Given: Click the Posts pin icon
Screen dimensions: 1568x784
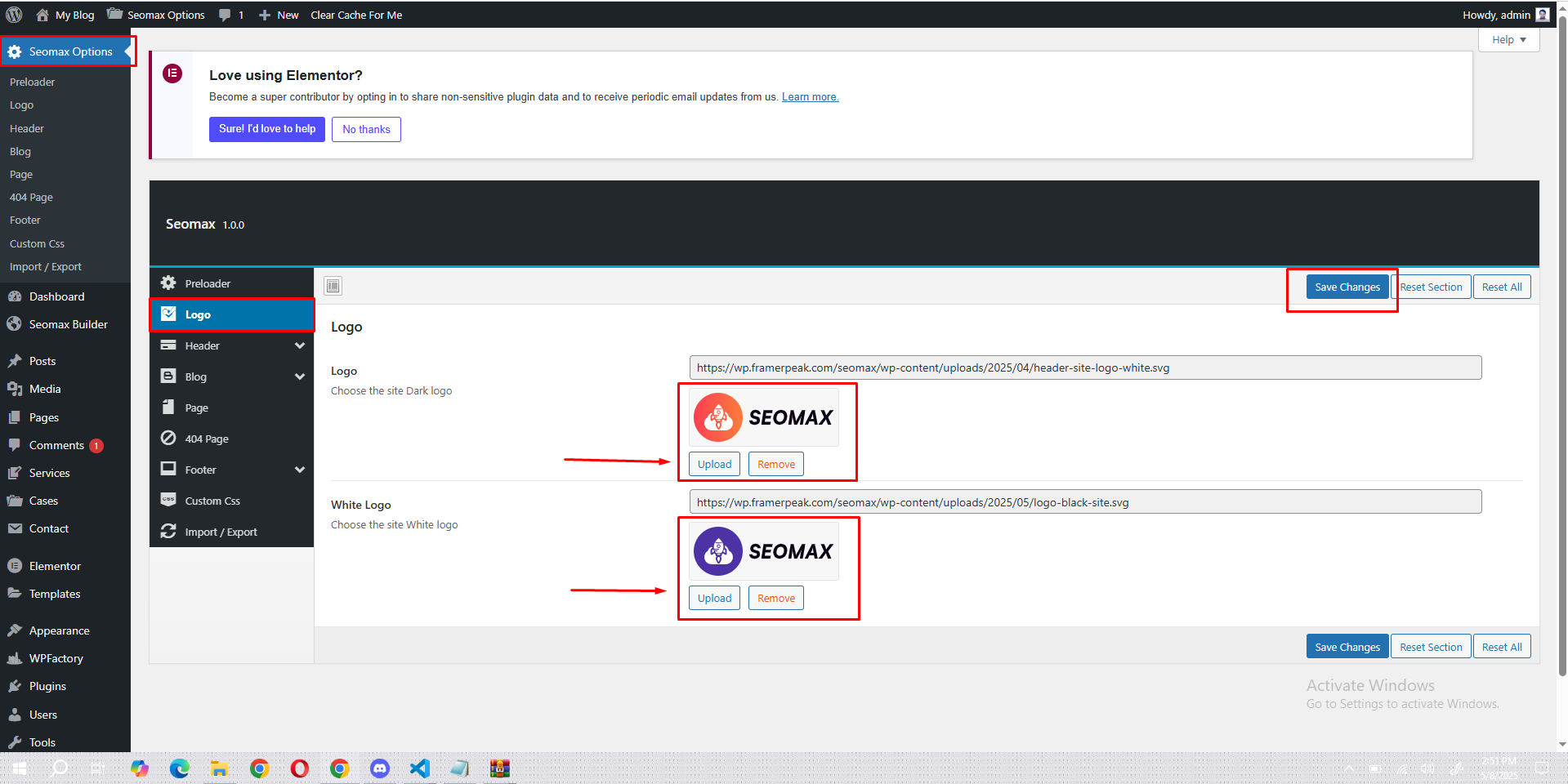Looking at the screenshot, I should pos(15,361).
